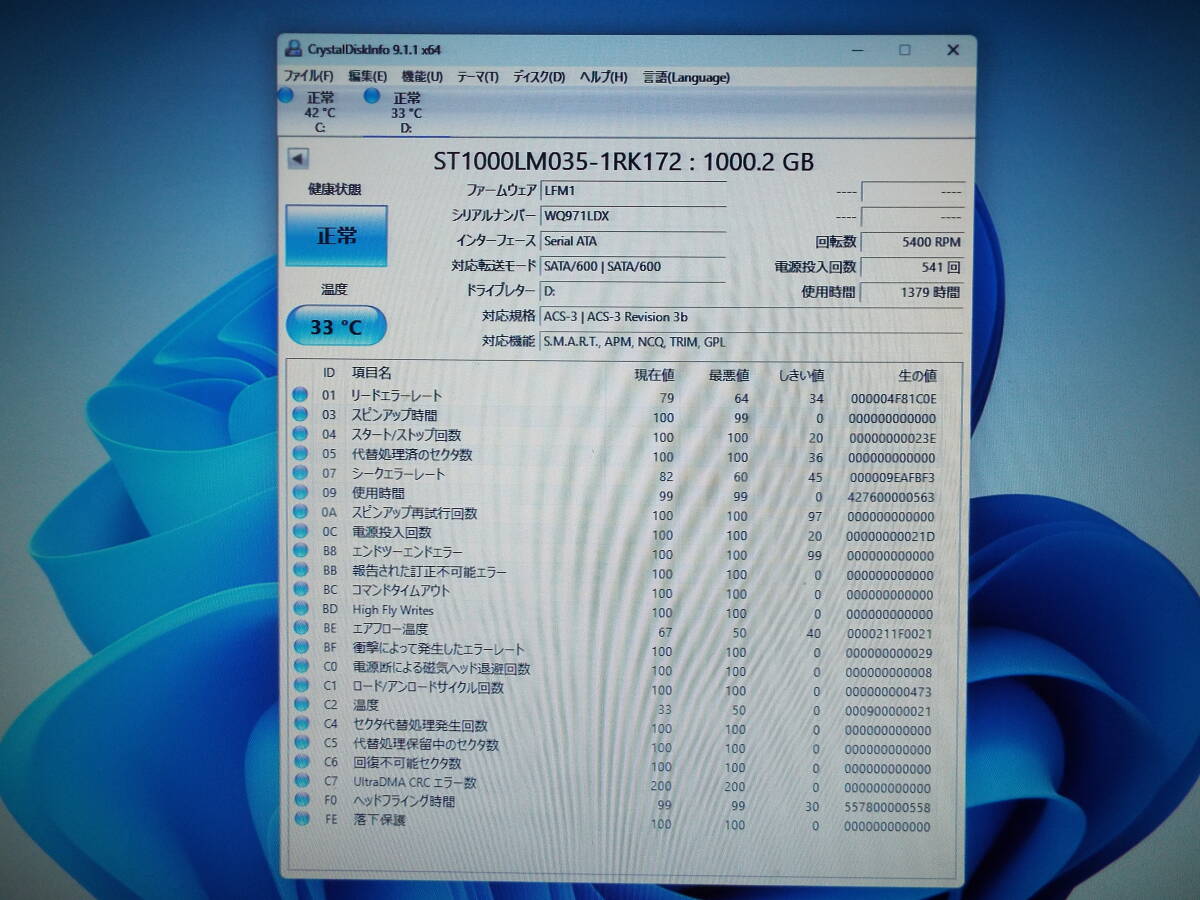Maximize the CrystalDiskInfo window
This screenshot has width=1200, height=900.
tap(904, 49)
